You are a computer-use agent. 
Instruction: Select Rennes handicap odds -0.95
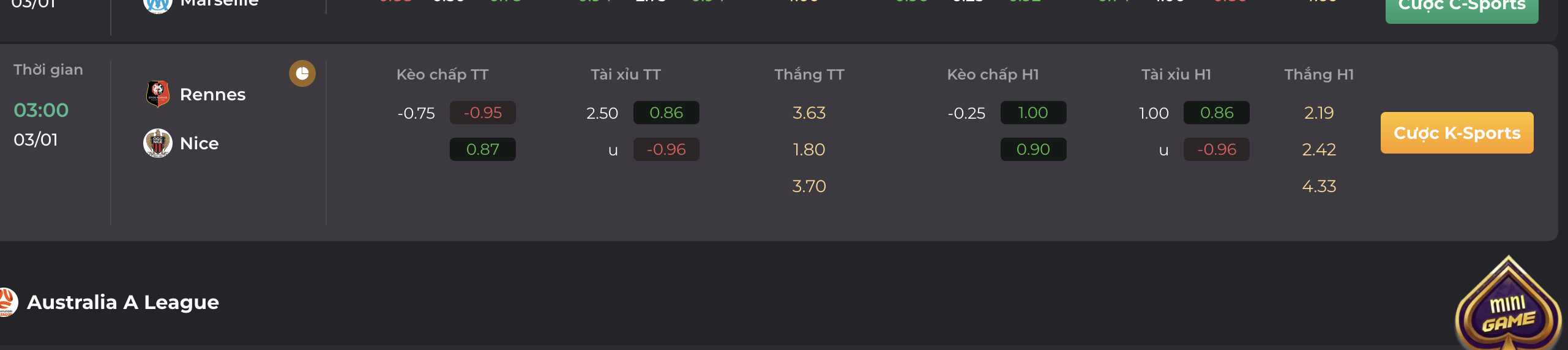[483, 113]
